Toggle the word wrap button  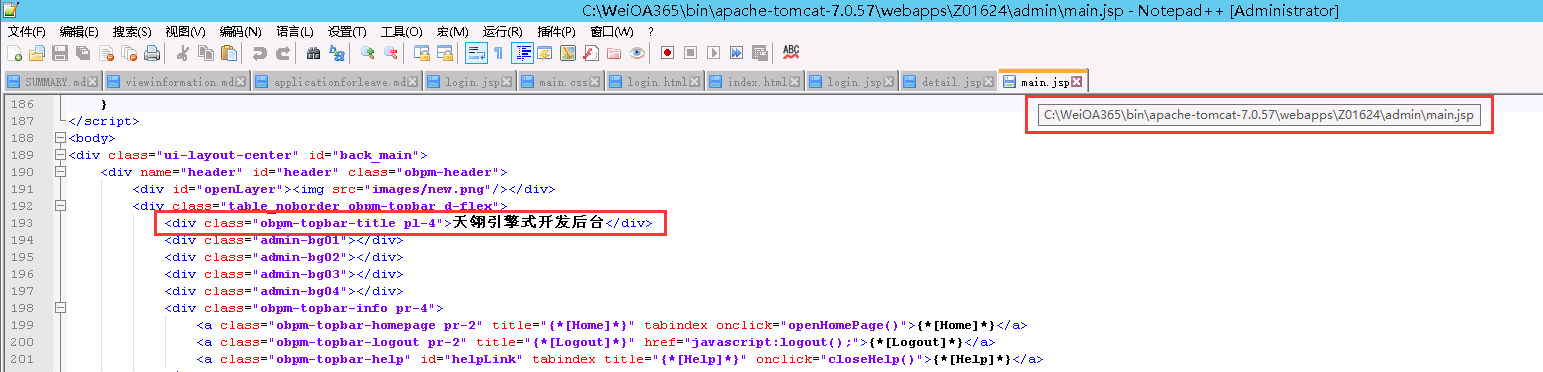tap(476, 53)
